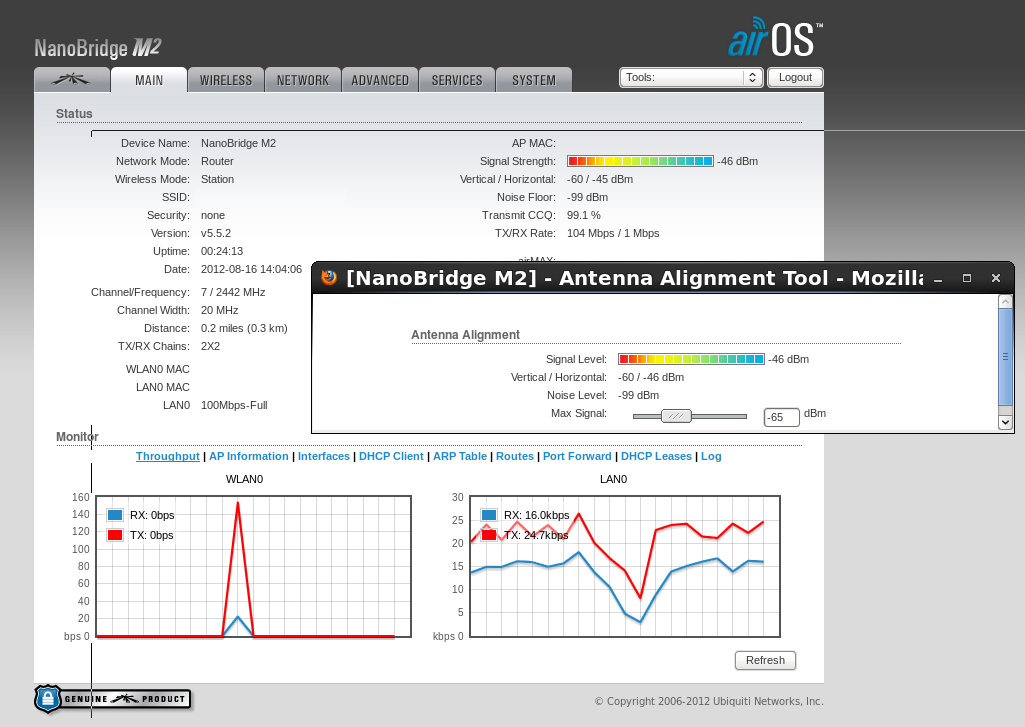Open the AP Information link
The image size is (1025, 727).
point(248,456)
